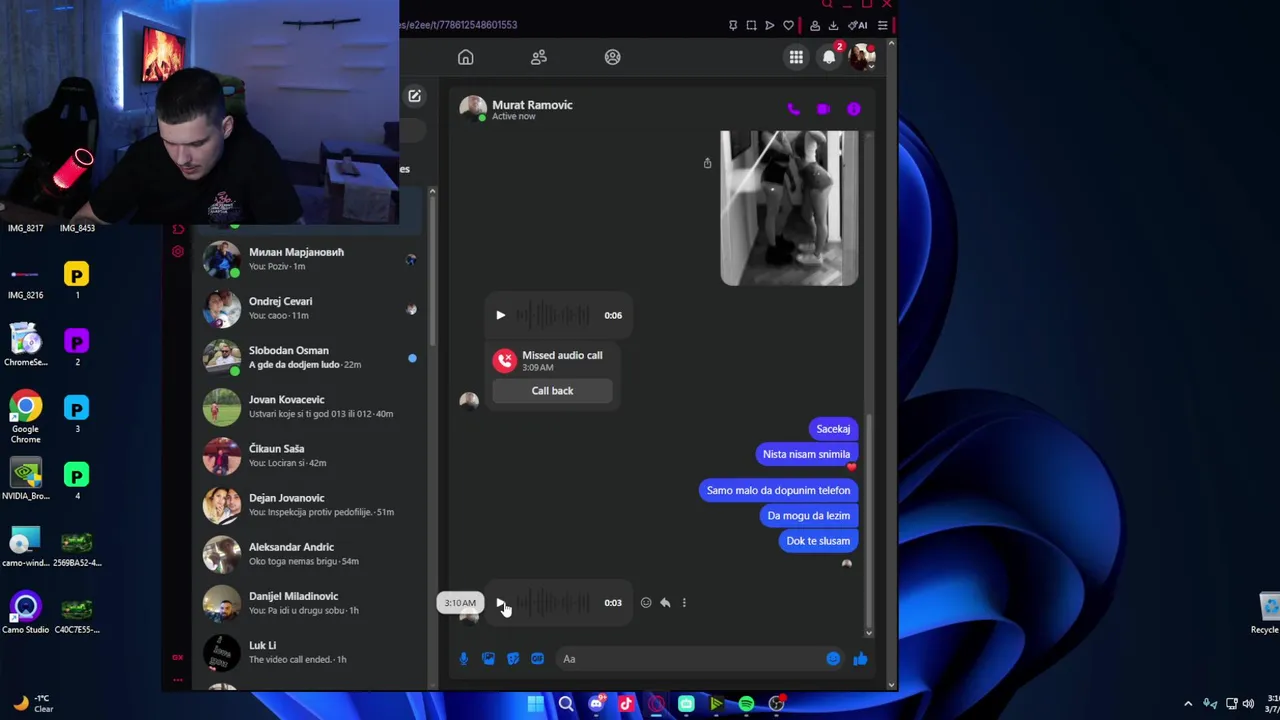Open Windows Start button in taskbar
The width and height of the screenshot is (1280, 720).
click(x=536, y=704)
